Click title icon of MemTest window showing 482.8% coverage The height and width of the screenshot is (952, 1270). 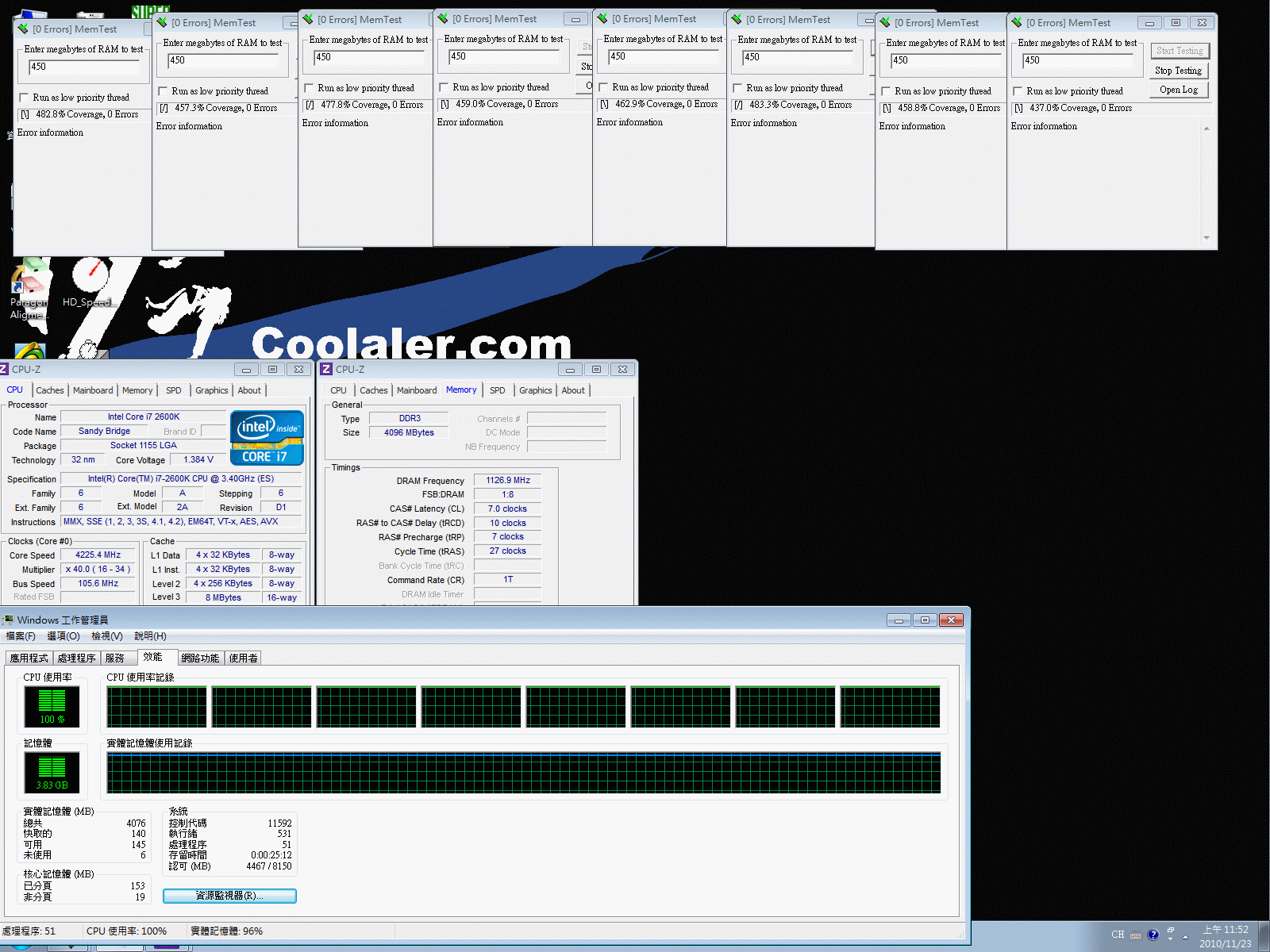point(22,29)
